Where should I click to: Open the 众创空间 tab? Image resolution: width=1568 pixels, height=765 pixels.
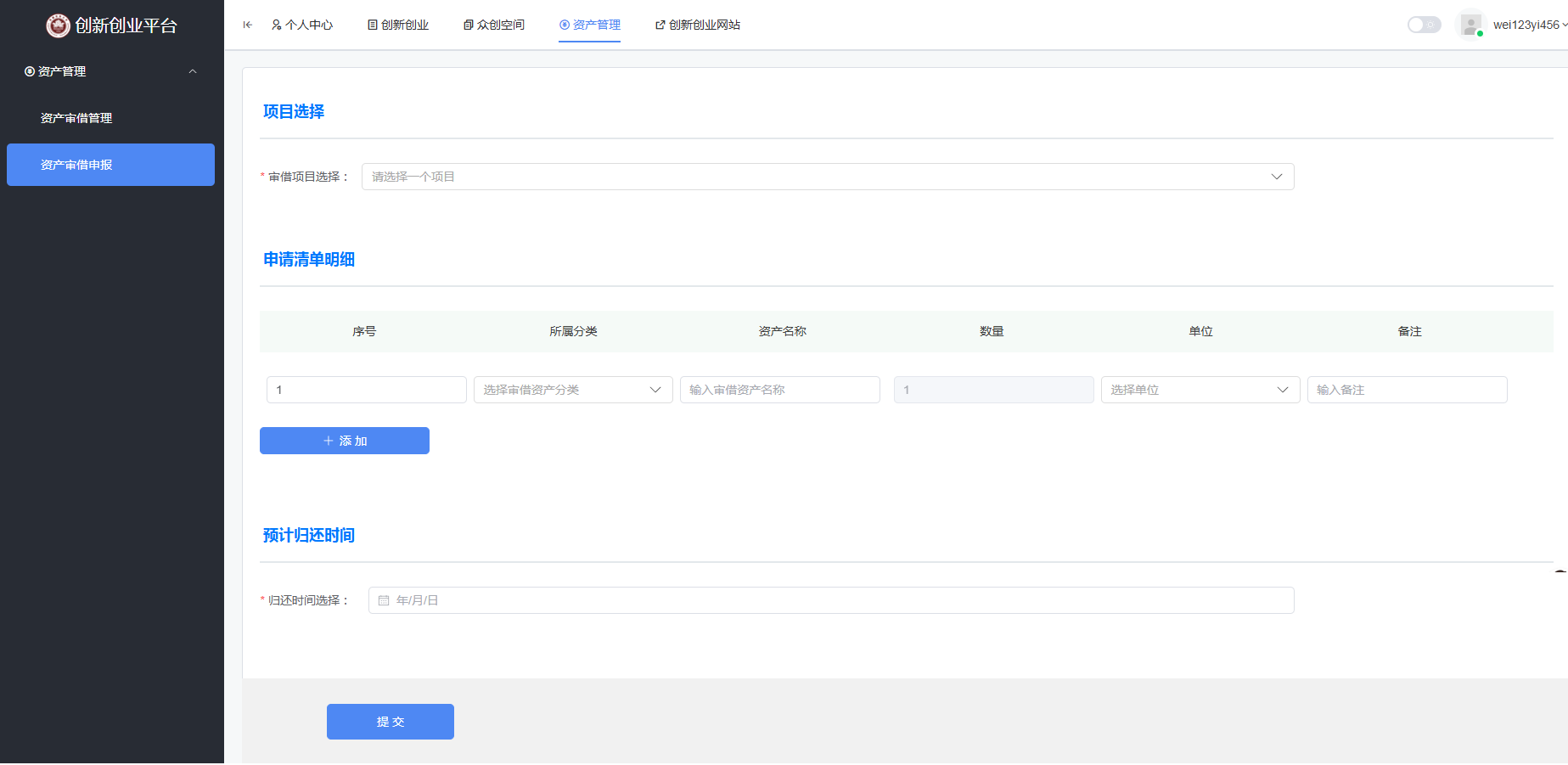pos(494,25)
